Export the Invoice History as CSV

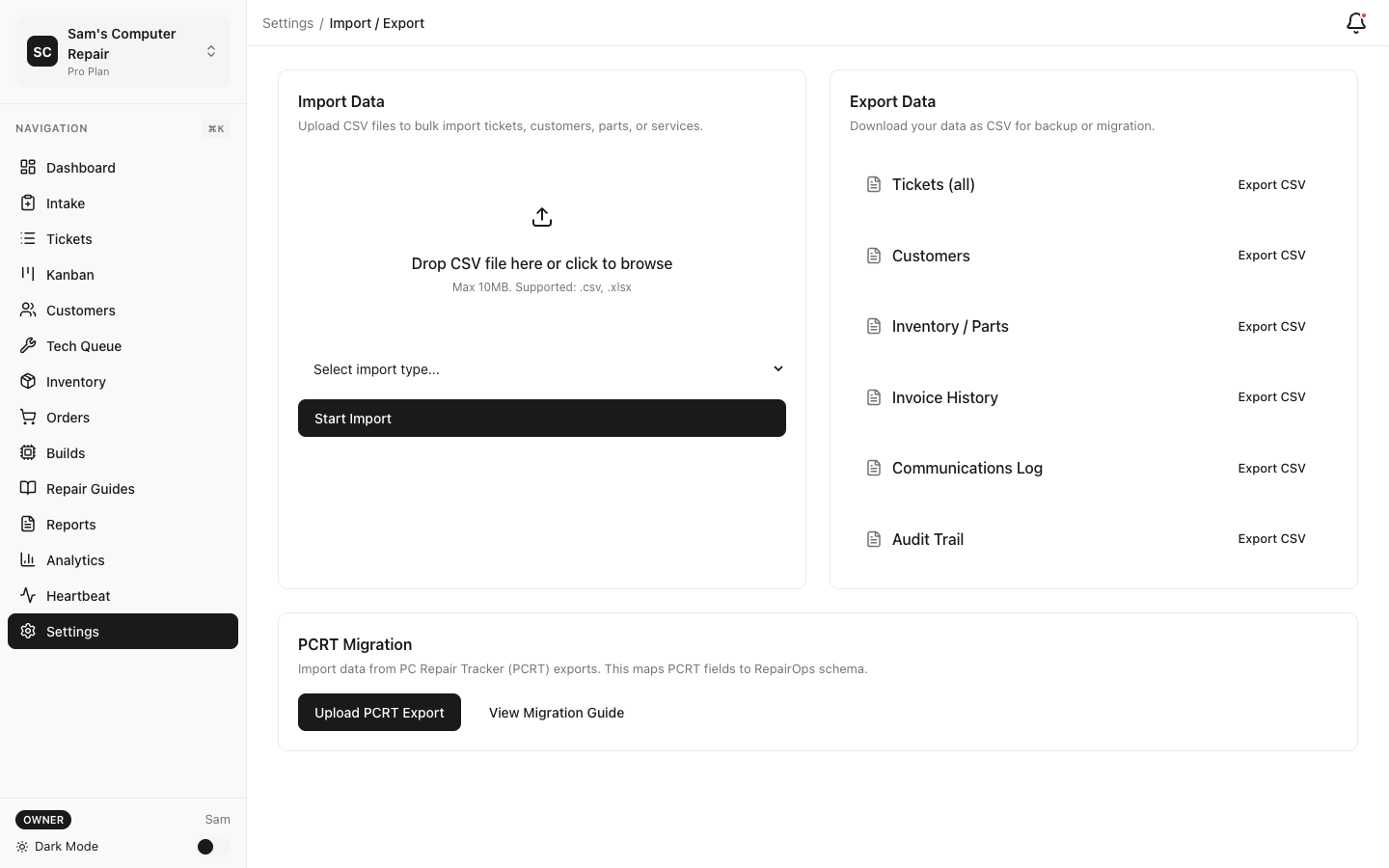pyautogui.click(x=1271, y=396)
